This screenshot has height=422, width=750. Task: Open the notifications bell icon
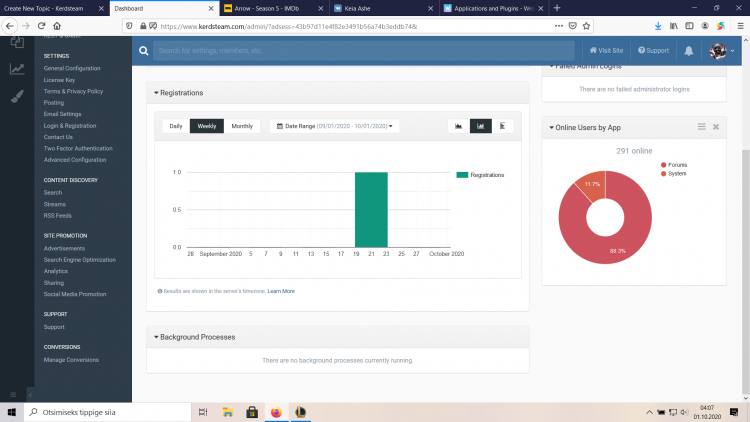point(689,50)
